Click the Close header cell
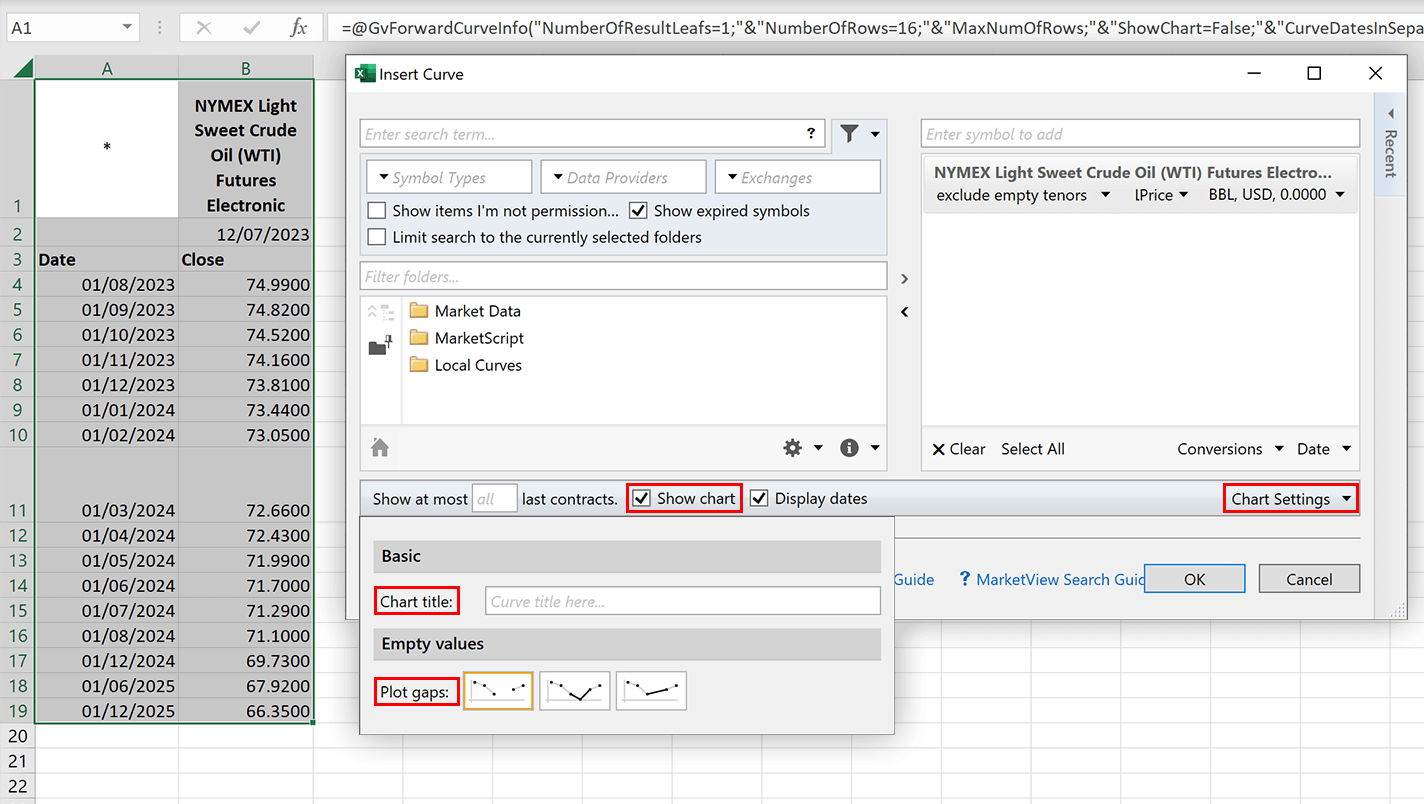 tap(246, 259)
